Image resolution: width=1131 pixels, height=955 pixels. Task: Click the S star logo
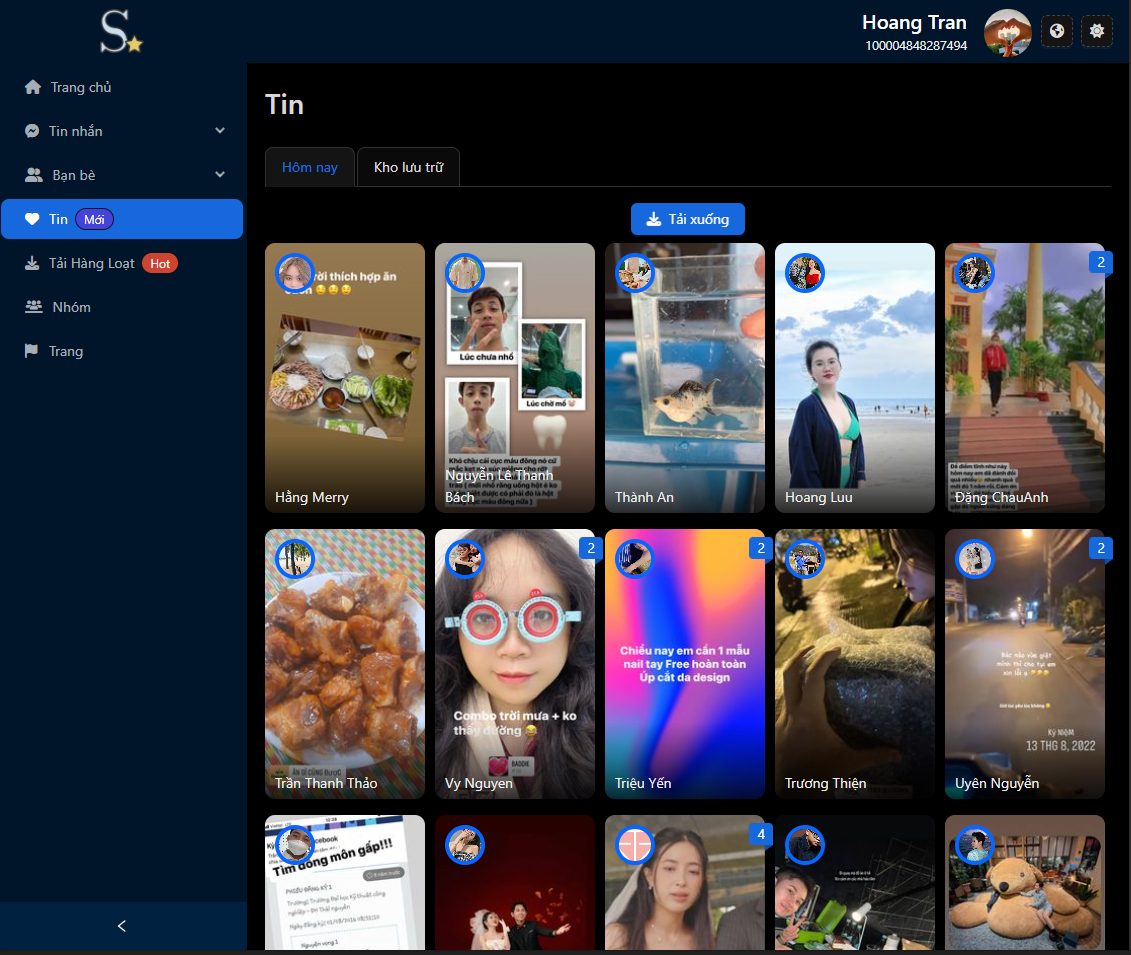[x=121, y=32]
